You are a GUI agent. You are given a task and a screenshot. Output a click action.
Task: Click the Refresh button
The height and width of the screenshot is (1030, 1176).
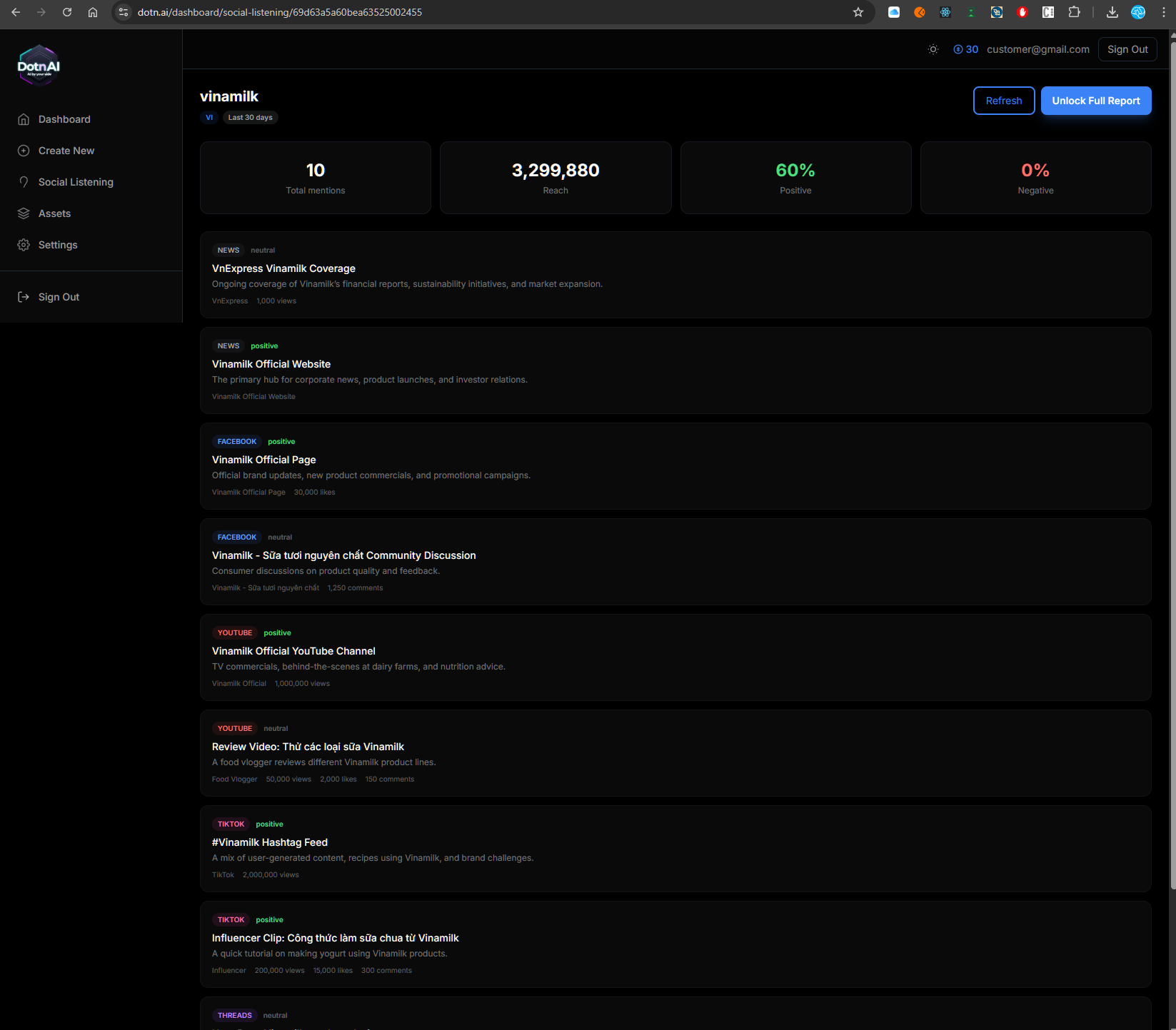click(1004, 101)
